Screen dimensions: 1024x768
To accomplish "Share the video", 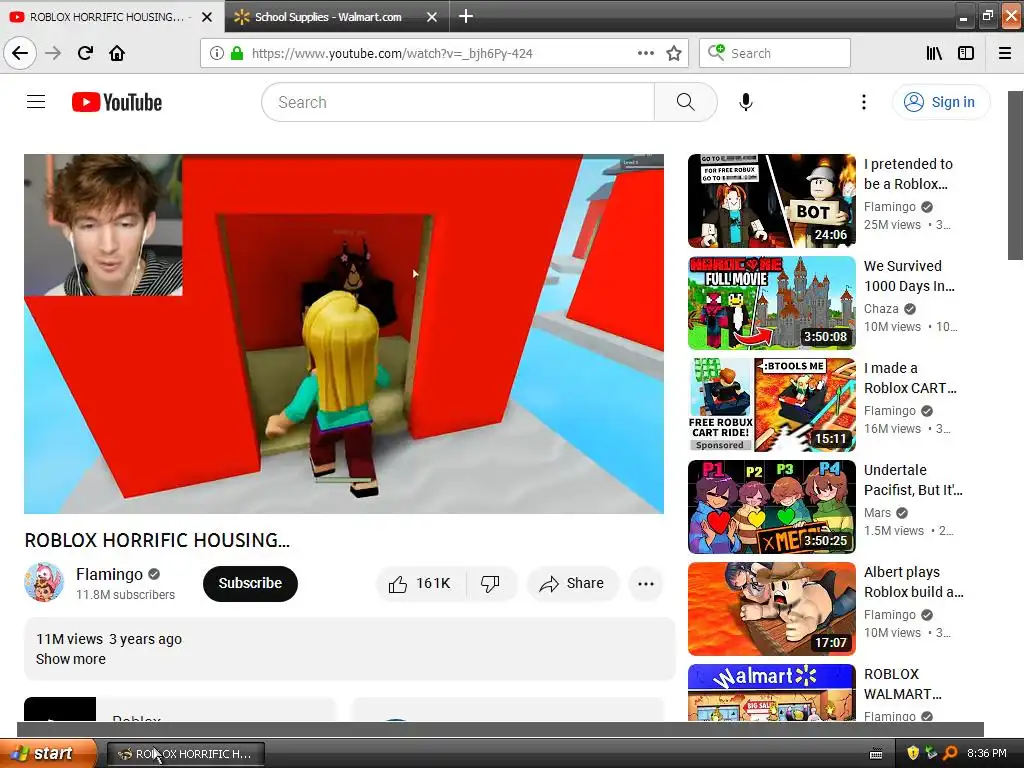I will [571, 583].
